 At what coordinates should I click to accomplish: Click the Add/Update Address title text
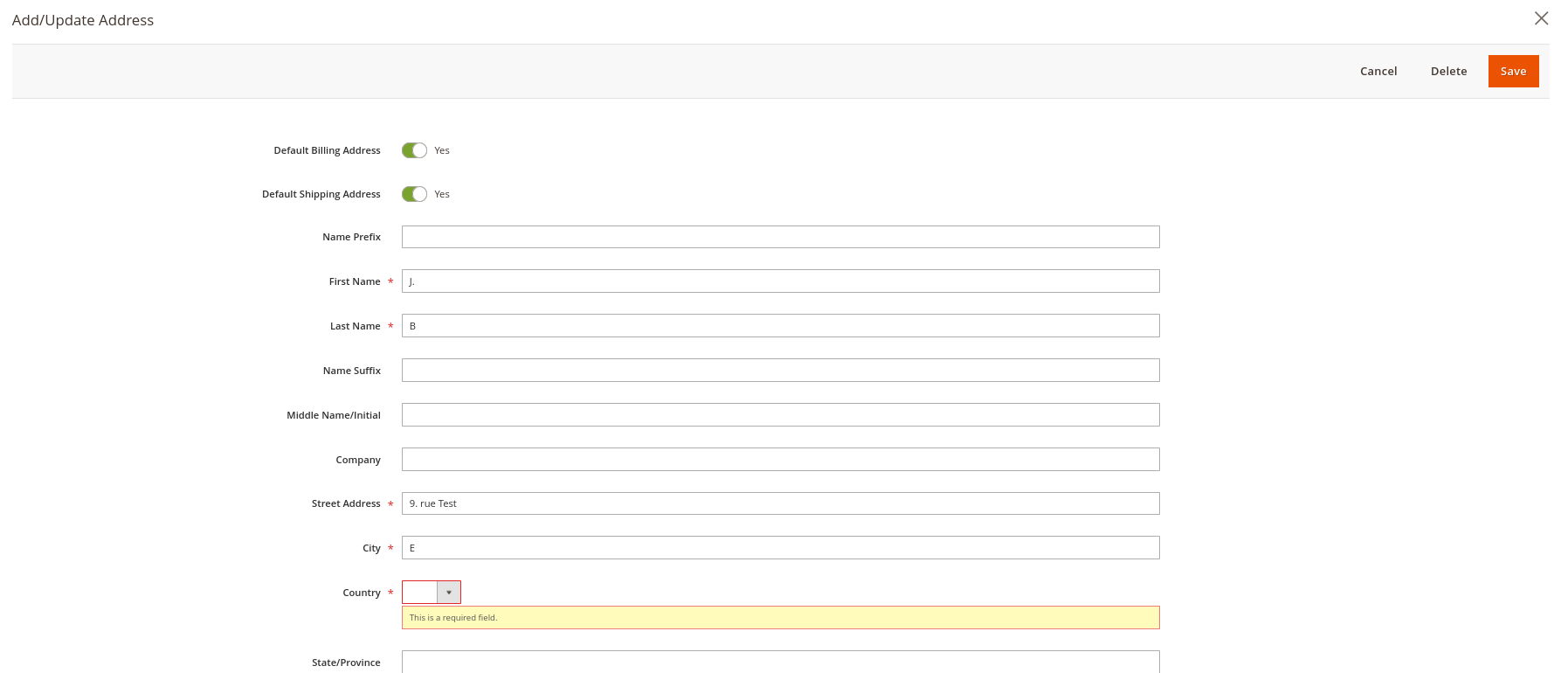(x=83, y=19)
